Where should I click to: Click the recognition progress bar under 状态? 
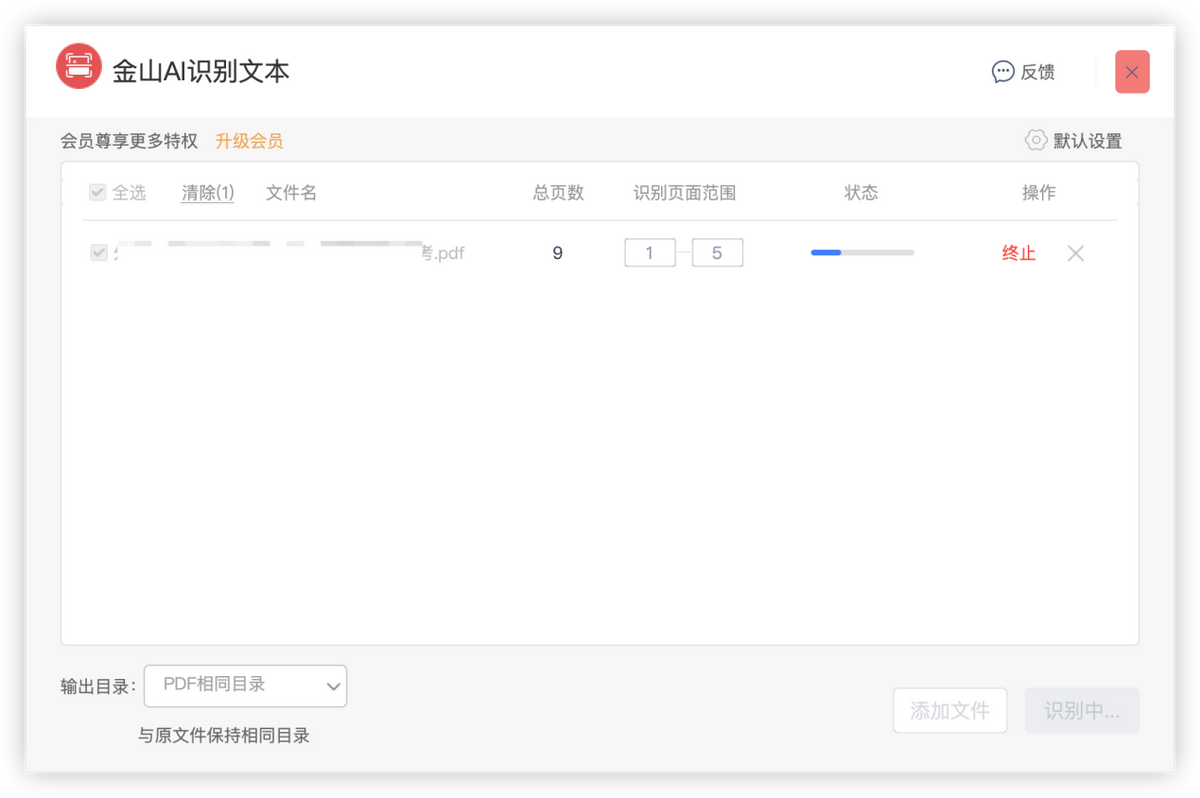coord(862,253)
